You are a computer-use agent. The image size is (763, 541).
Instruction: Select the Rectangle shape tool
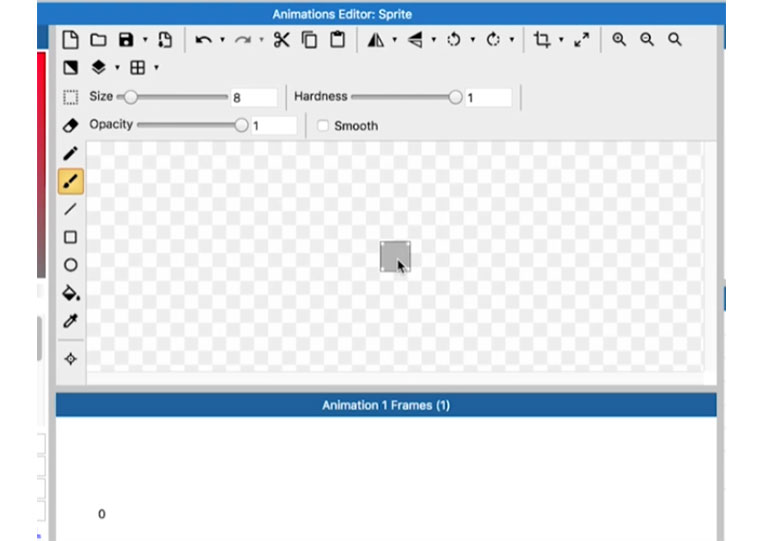pos(71,237)
